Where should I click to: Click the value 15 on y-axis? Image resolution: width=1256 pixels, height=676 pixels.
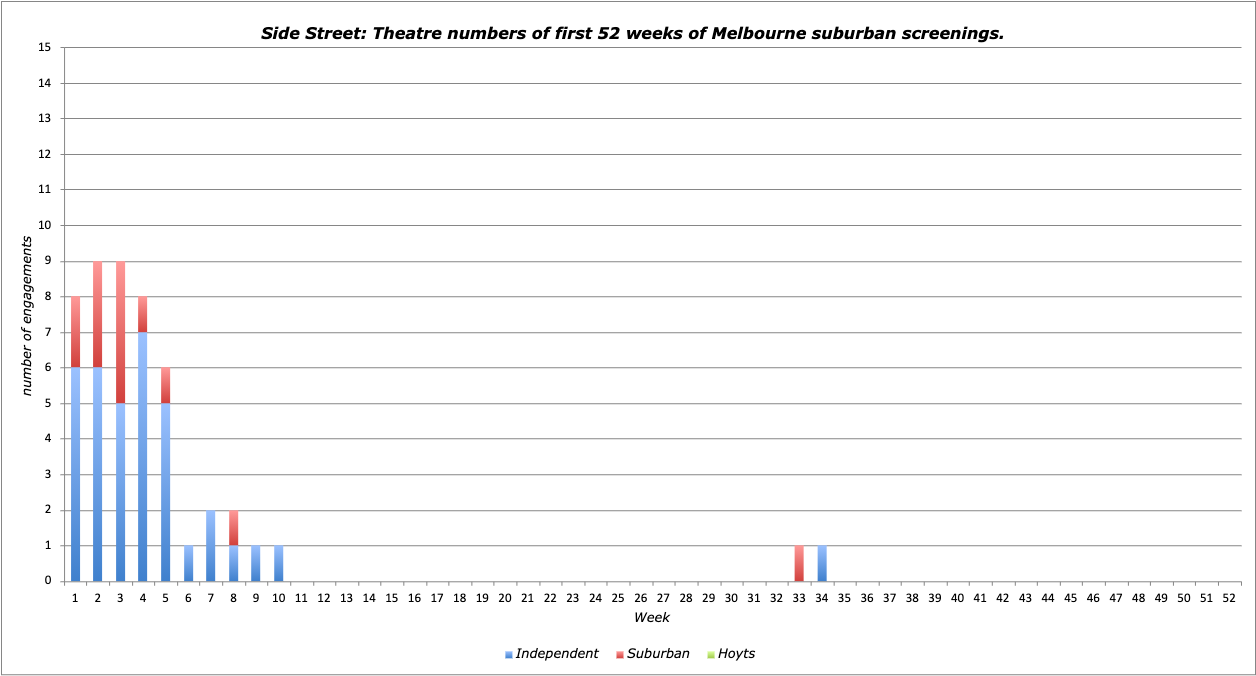coord(44,47)
